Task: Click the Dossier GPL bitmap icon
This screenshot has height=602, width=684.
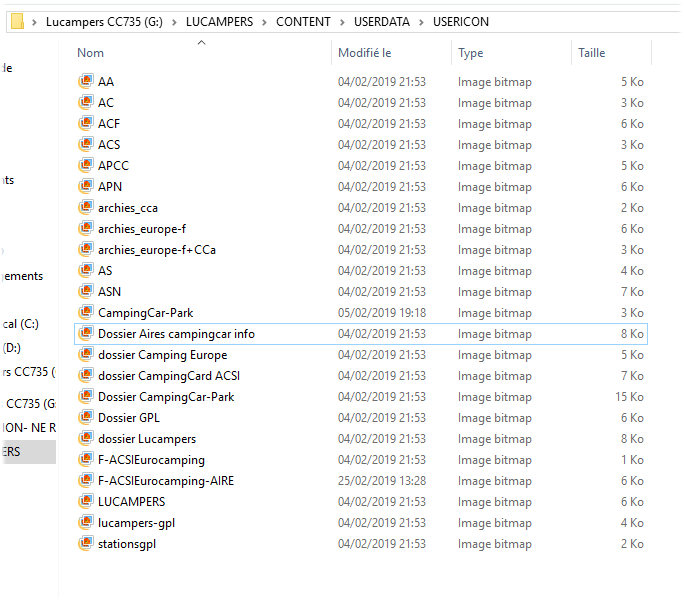Action: [x=85, y=418]
